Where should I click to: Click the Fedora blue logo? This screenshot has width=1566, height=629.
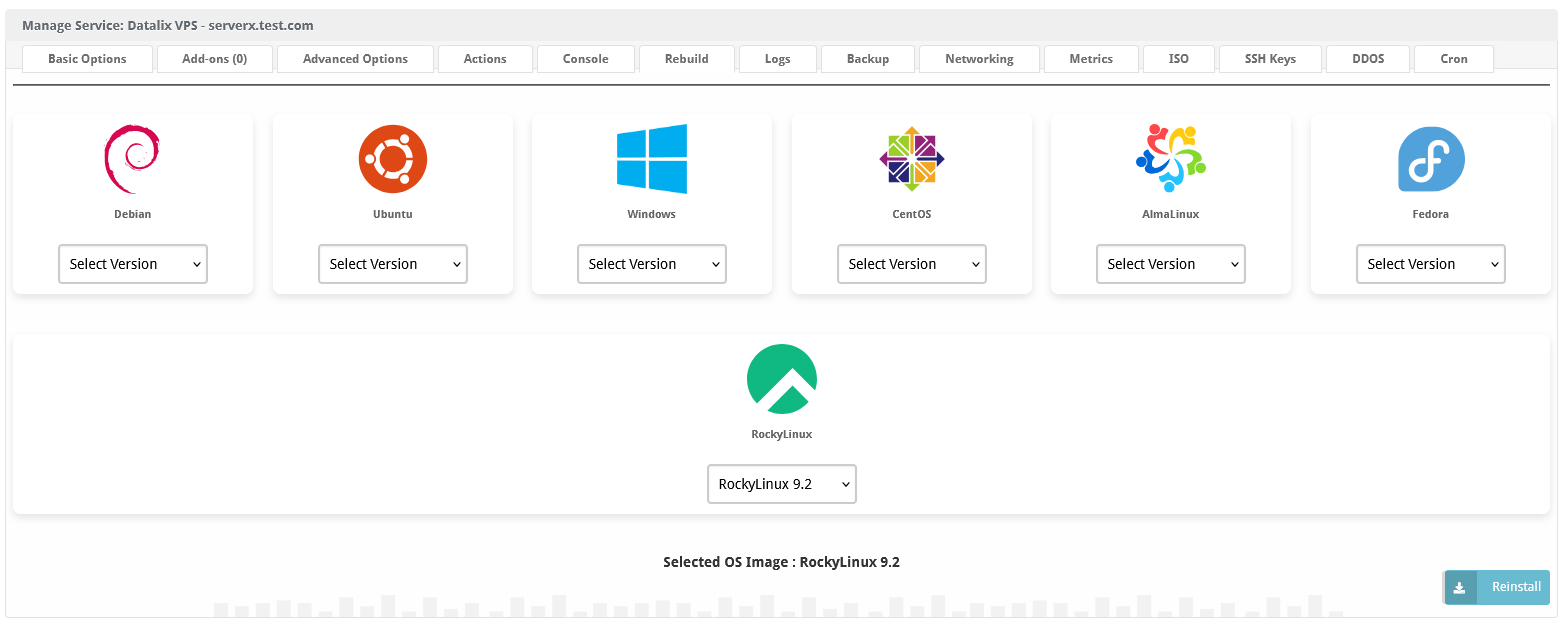click(1430, 159)
